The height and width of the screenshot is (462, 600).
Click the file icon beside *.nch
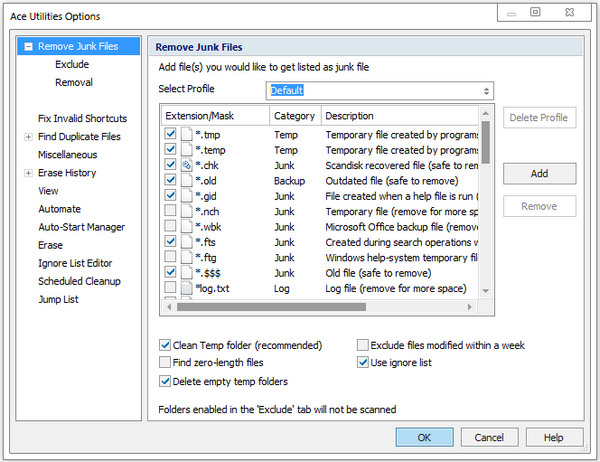click(186, 211)
